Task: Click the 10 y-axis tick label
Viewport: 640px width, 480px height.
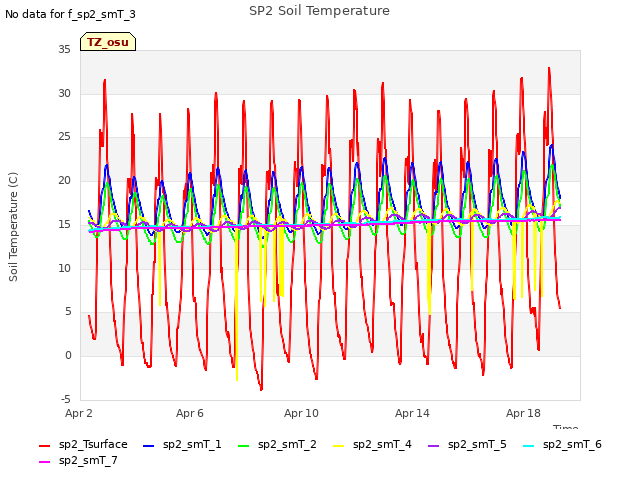Action: pyautogui.click(x=64, y=268)
